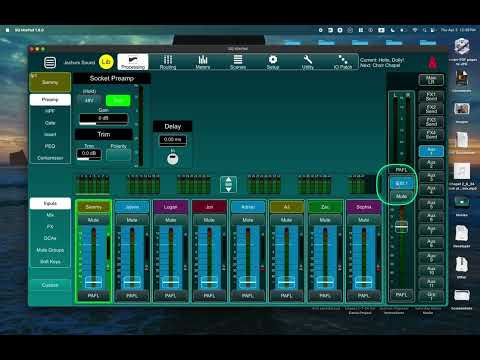Toggle 48V phantom power
Image resolution: width=480 pixels, height=360 pixels.
point(89,100)
